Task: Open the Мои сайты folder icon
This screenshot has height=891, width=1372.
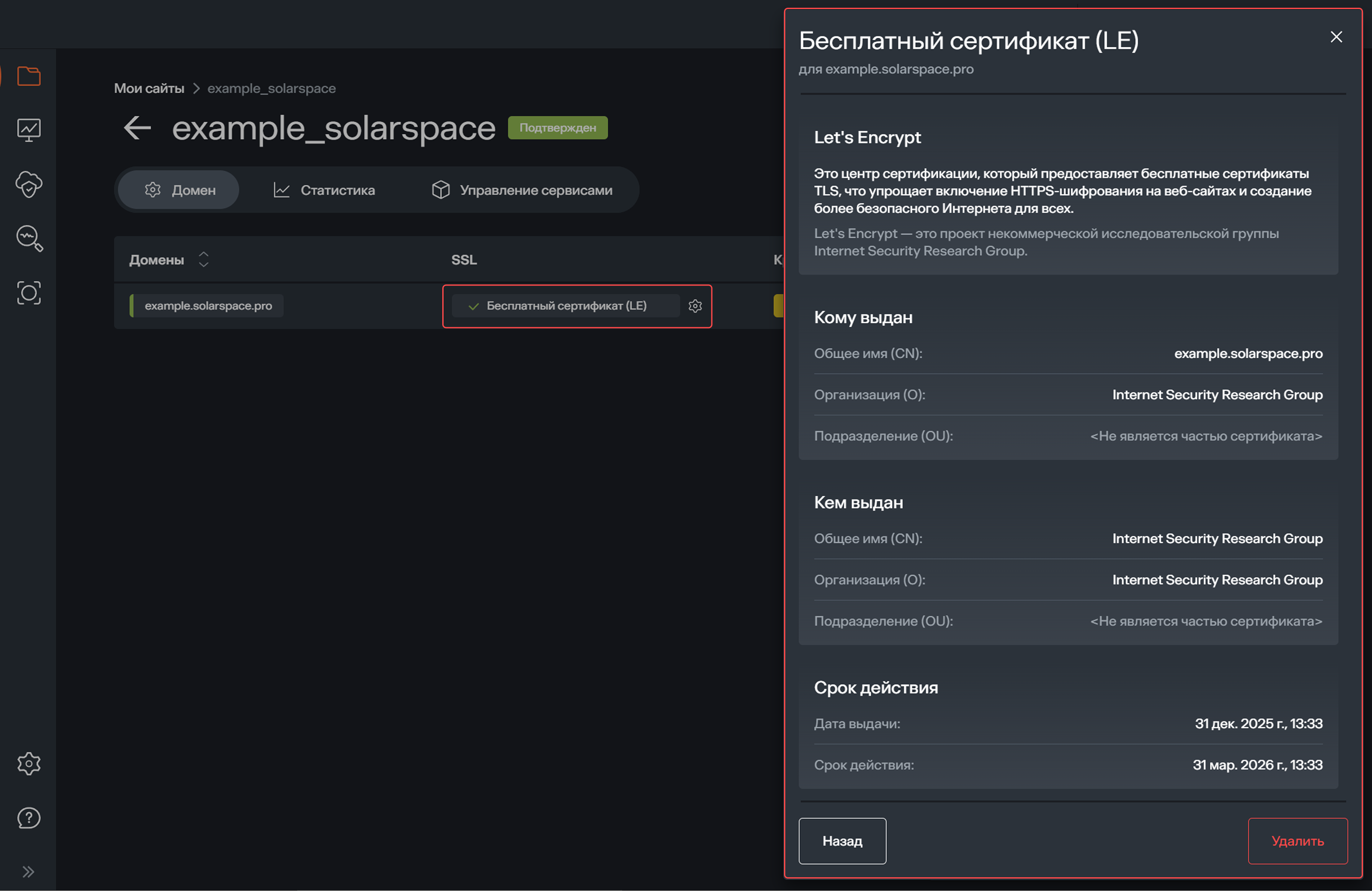Action: click(x=29, y=76)
